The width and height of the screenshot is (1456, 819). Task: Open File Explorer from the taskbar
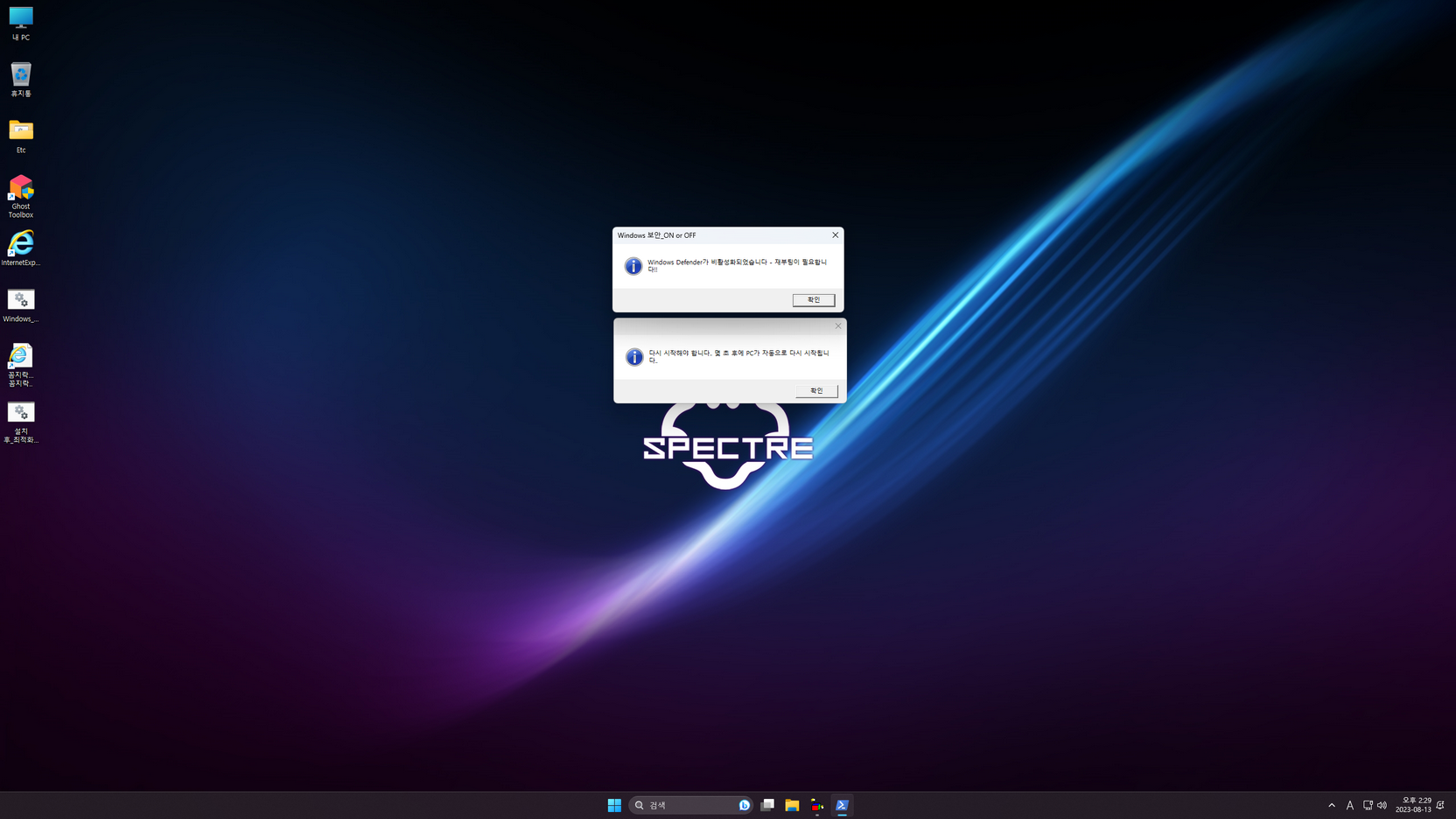(x=792, y=805)
